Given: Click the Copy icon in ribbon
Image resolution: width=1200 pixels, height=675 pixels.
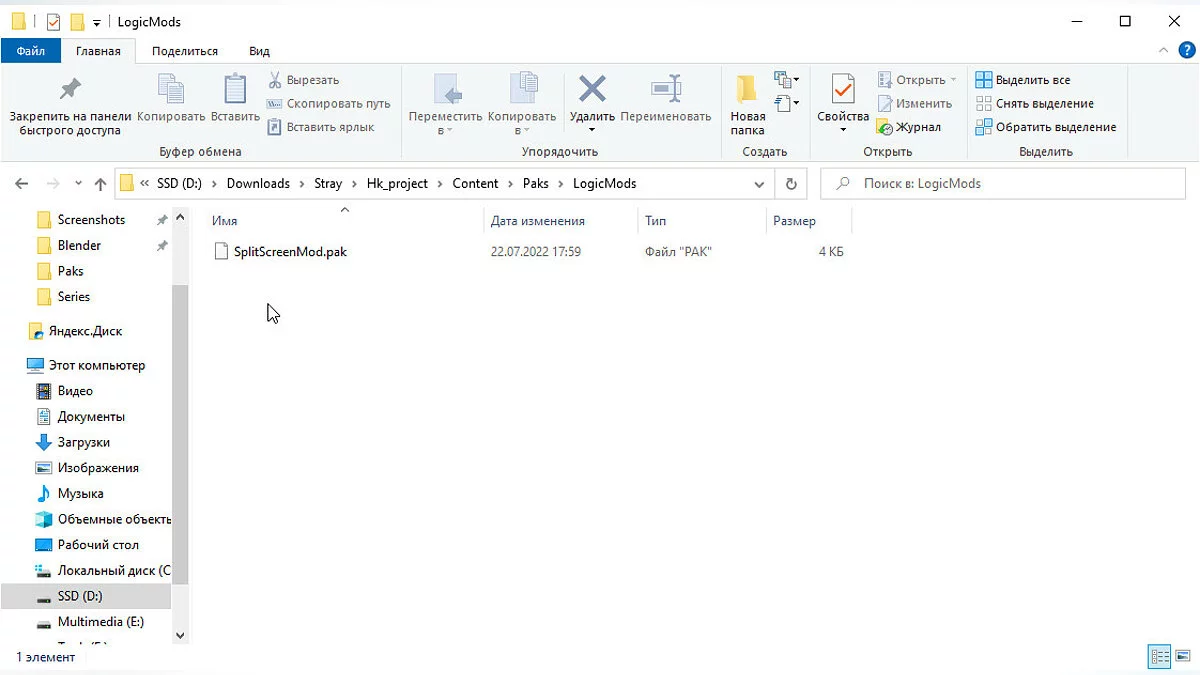Looking at the screenshot, I should pyautogui.click(x=171, y=90).
